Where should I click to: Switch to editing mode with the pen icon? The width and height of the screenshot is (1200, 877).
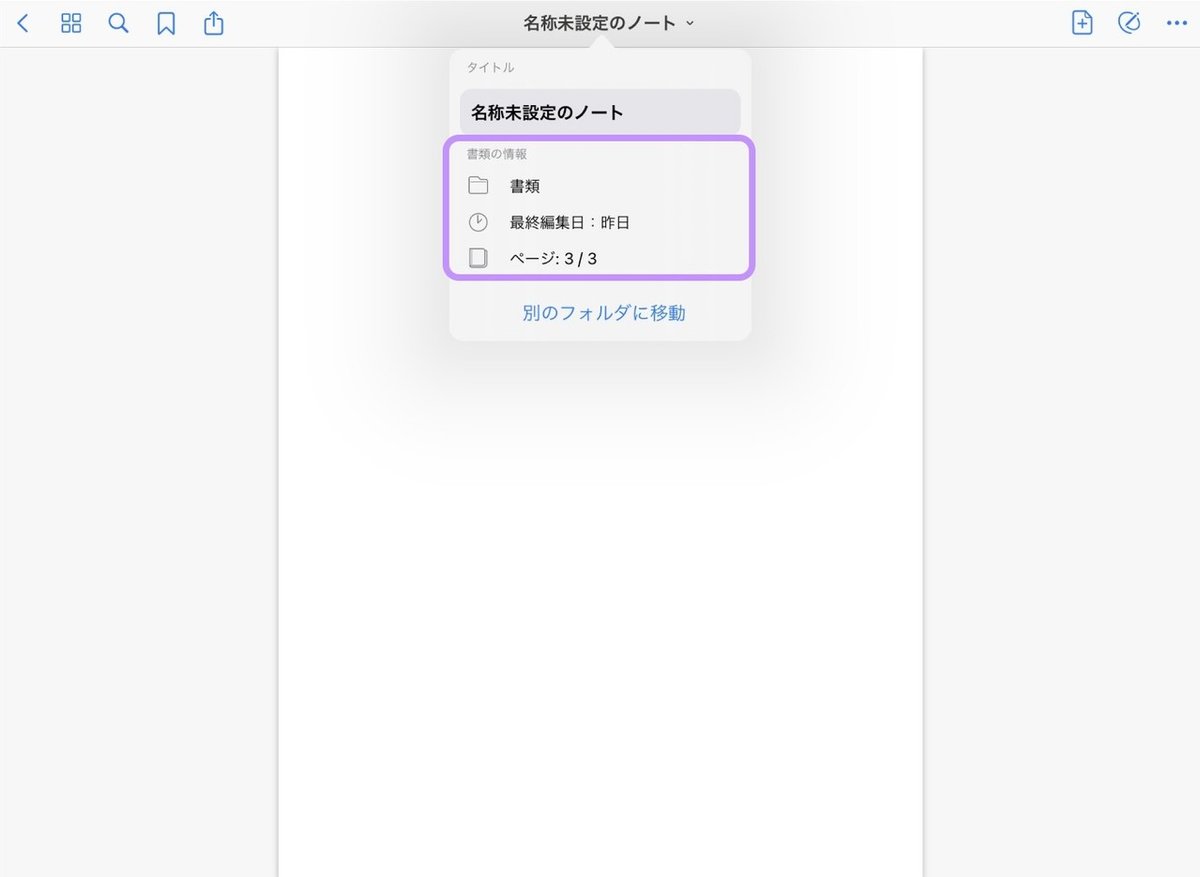1129,22
